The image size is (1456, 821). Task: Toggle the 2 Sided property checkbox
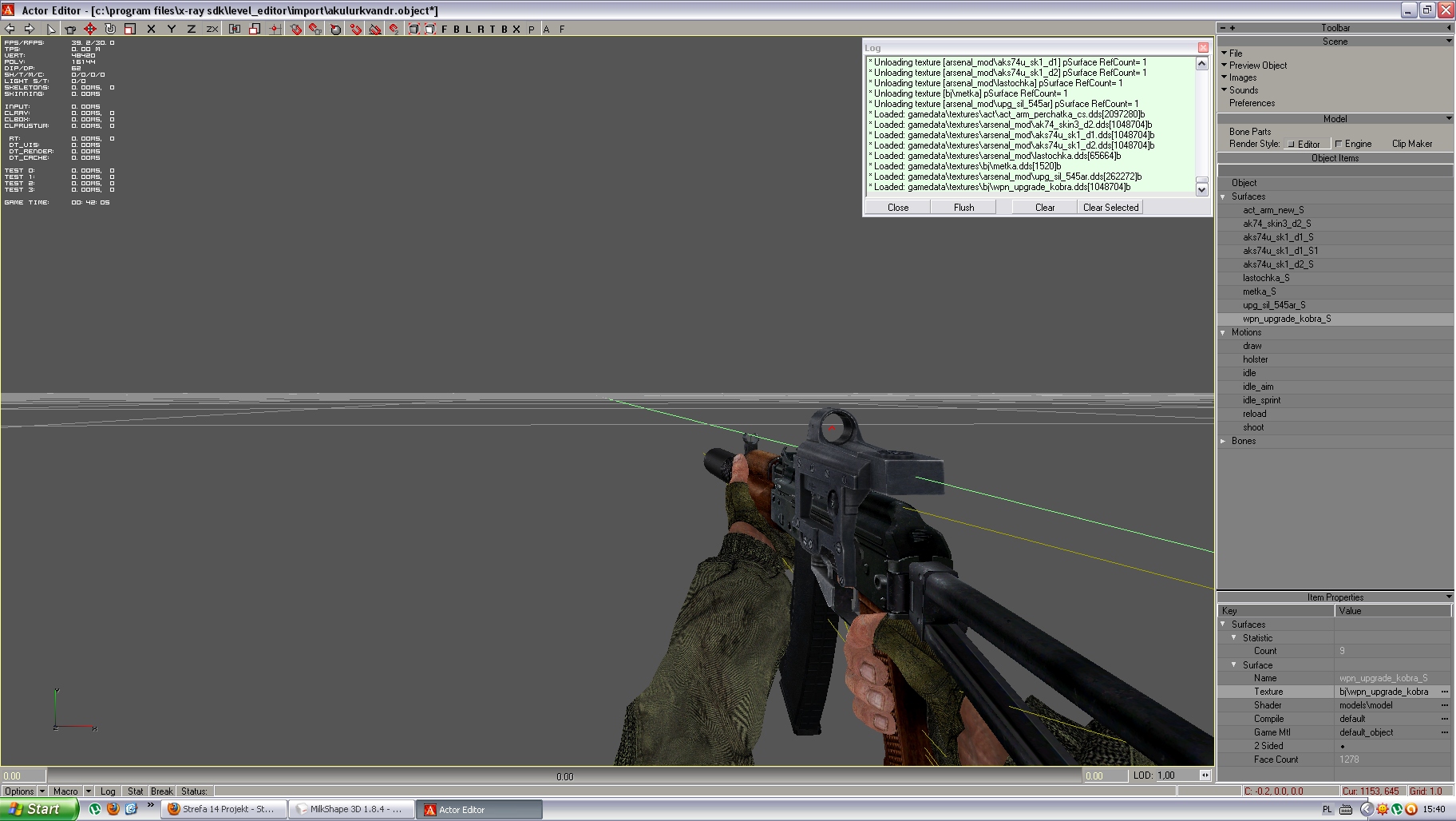coord(1343,746)
